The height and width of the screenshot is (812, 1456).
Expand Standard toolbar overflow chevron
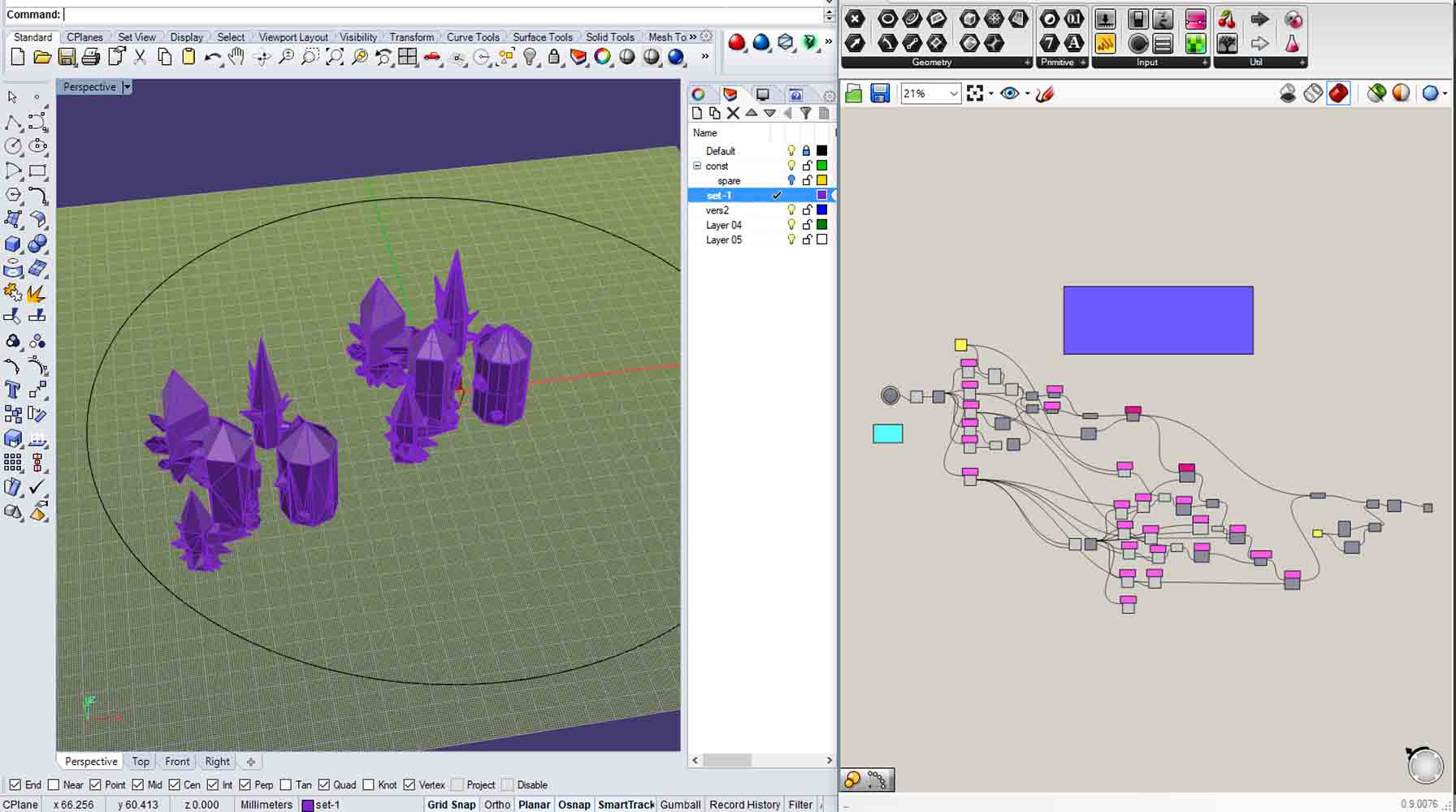(704, 57)
